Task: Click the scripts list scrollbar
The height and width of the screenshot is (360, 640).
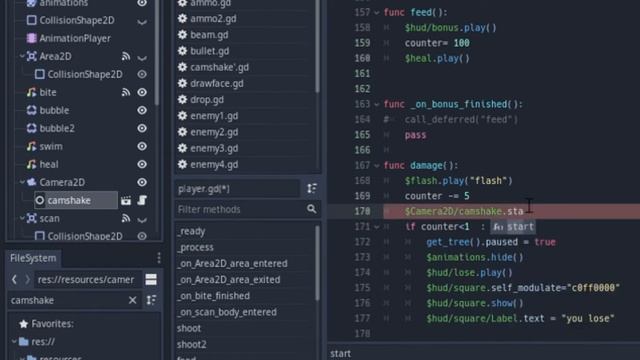Action: (x=317, y=46)
